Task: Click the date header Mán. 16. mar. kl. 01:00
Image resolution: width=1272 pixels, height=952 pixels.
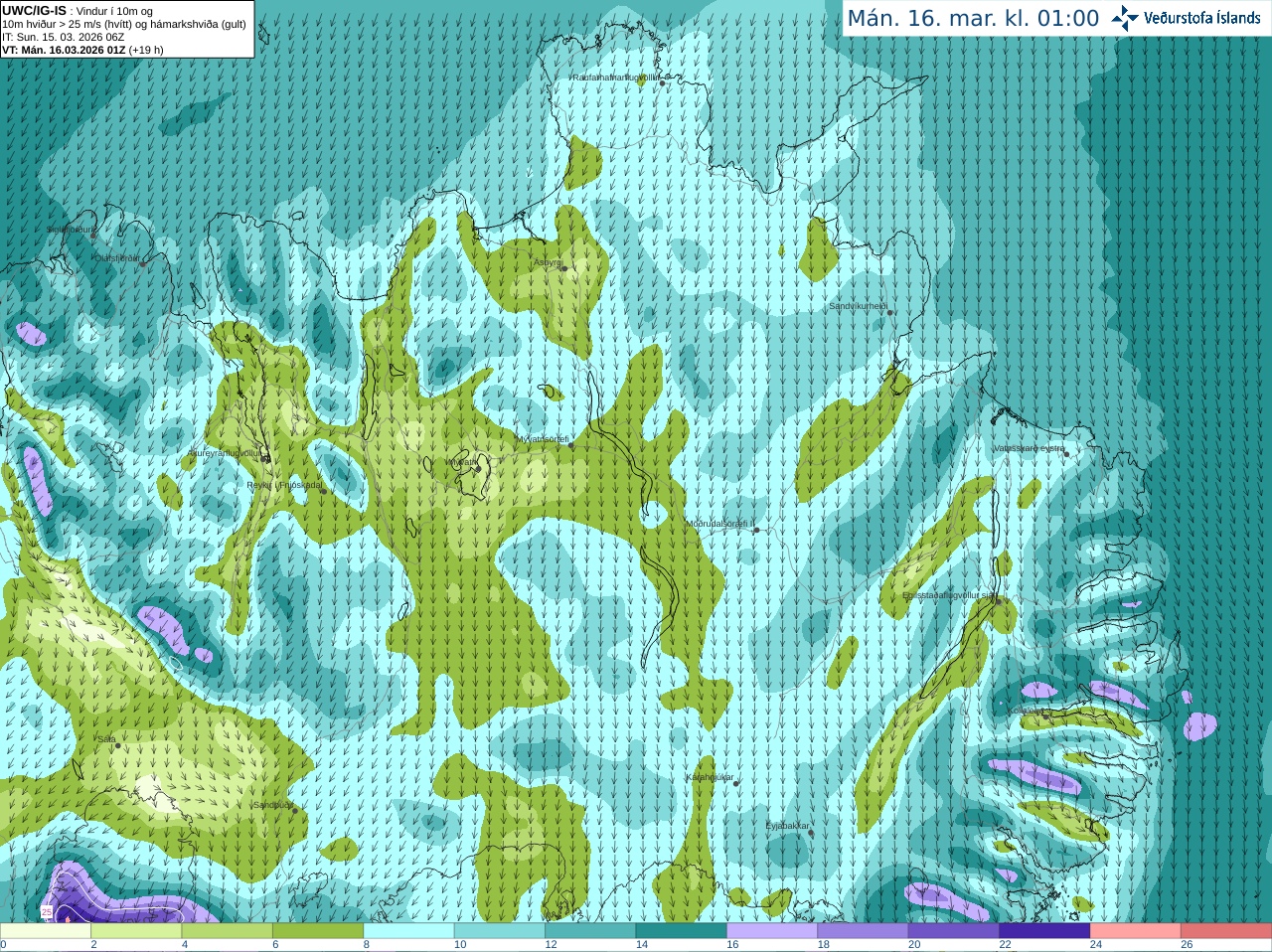Action: point(973,18)
